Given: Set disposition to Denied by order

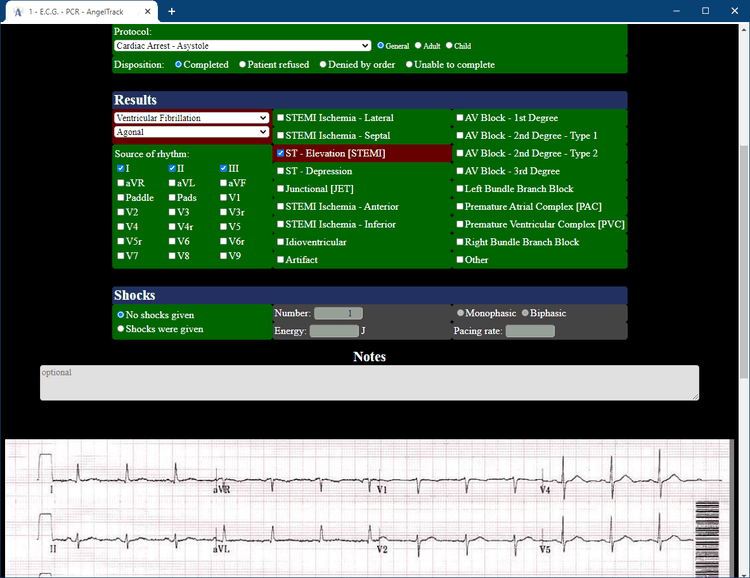Looking at the screenshot, I should click(323, 64).
